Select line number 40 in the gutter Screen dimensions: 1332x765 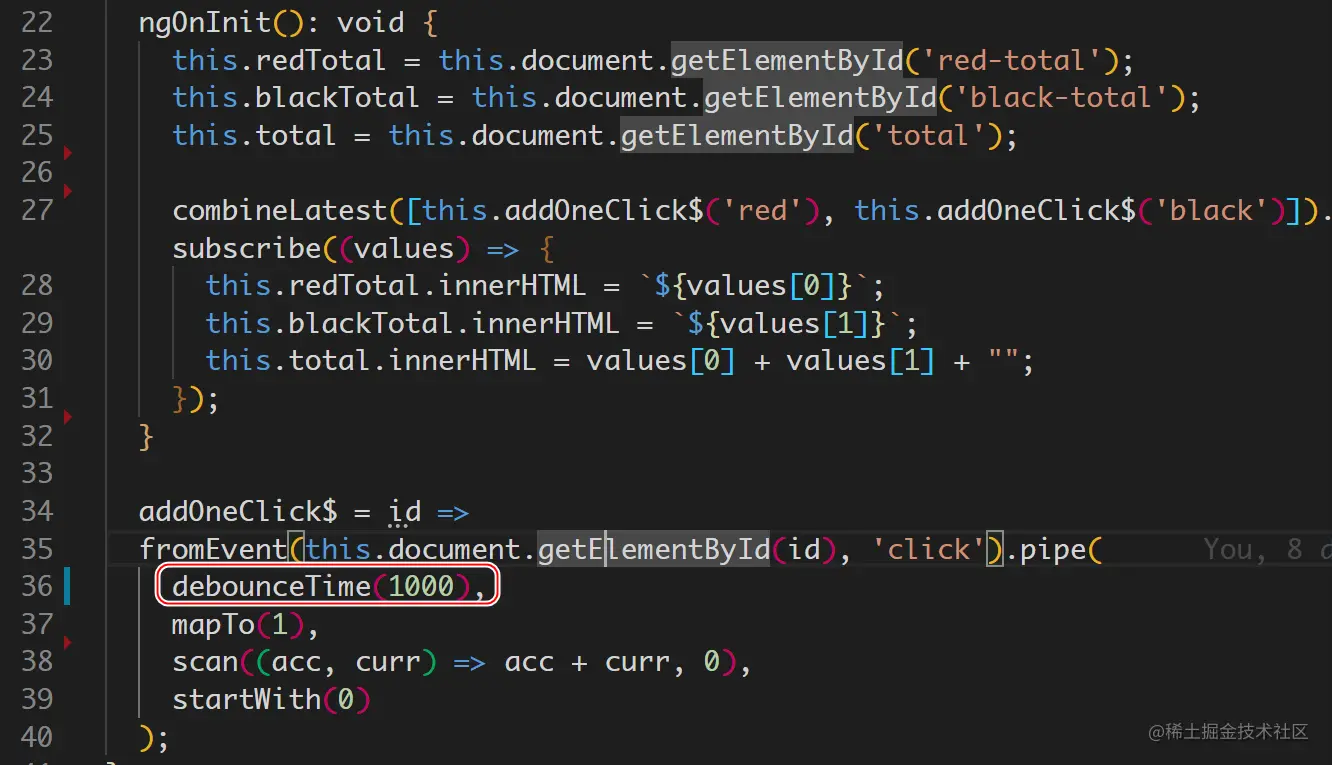pyautogui.click(x=36, y=737)
